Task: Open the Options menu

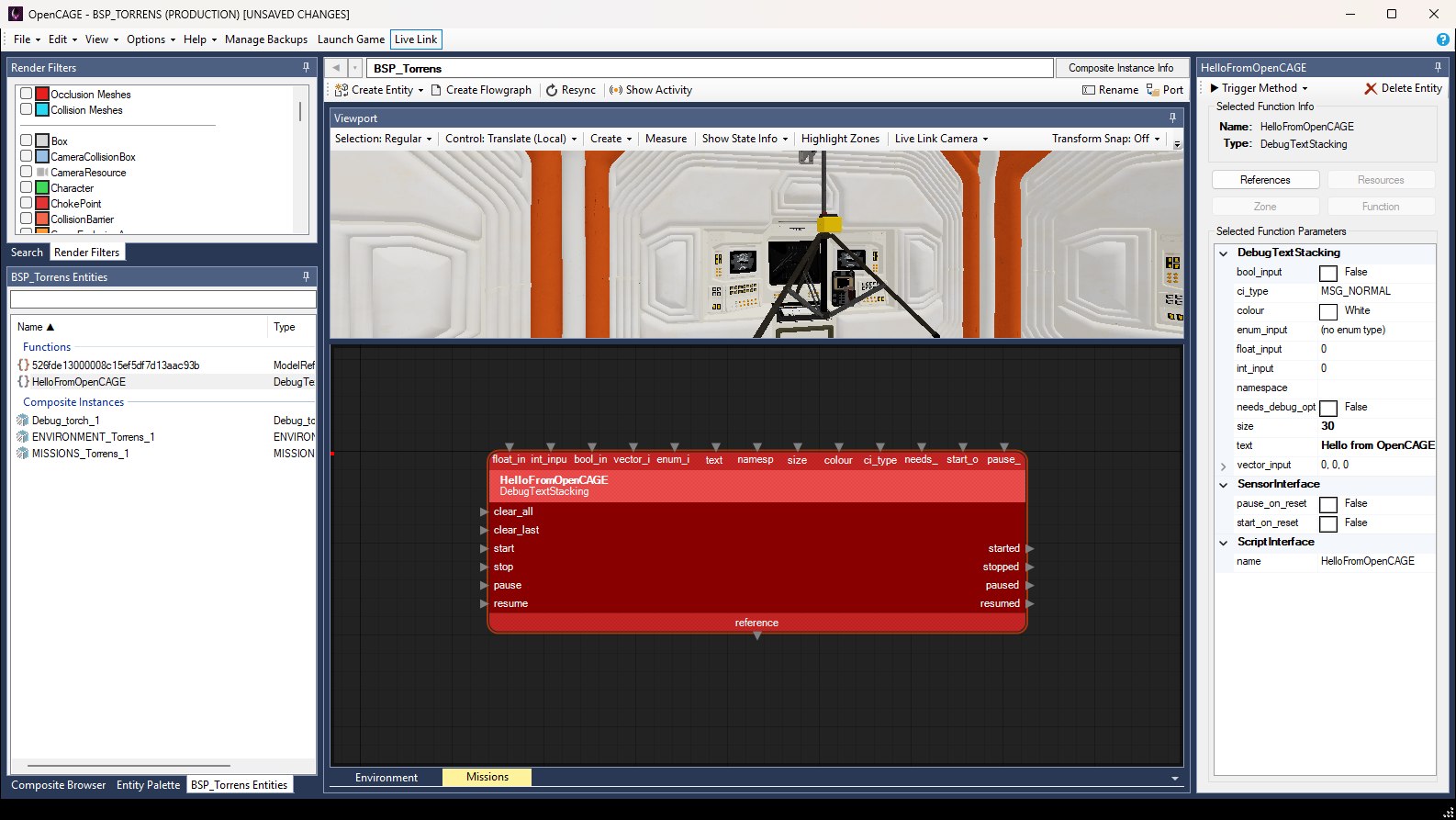Action: [x=151, y=39]
